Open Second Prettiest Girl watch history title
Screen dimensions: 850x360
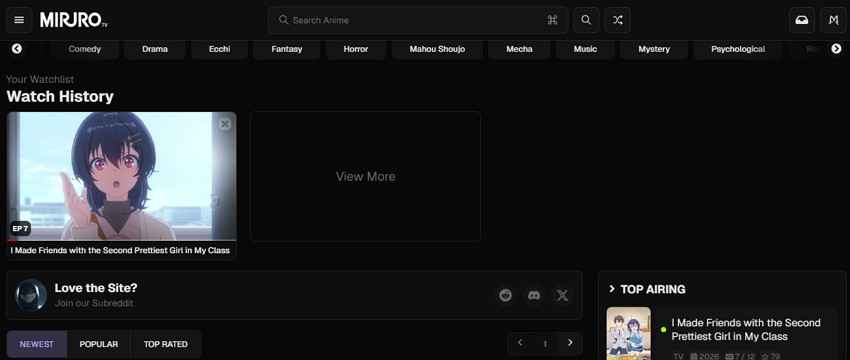tap(120, 250)
